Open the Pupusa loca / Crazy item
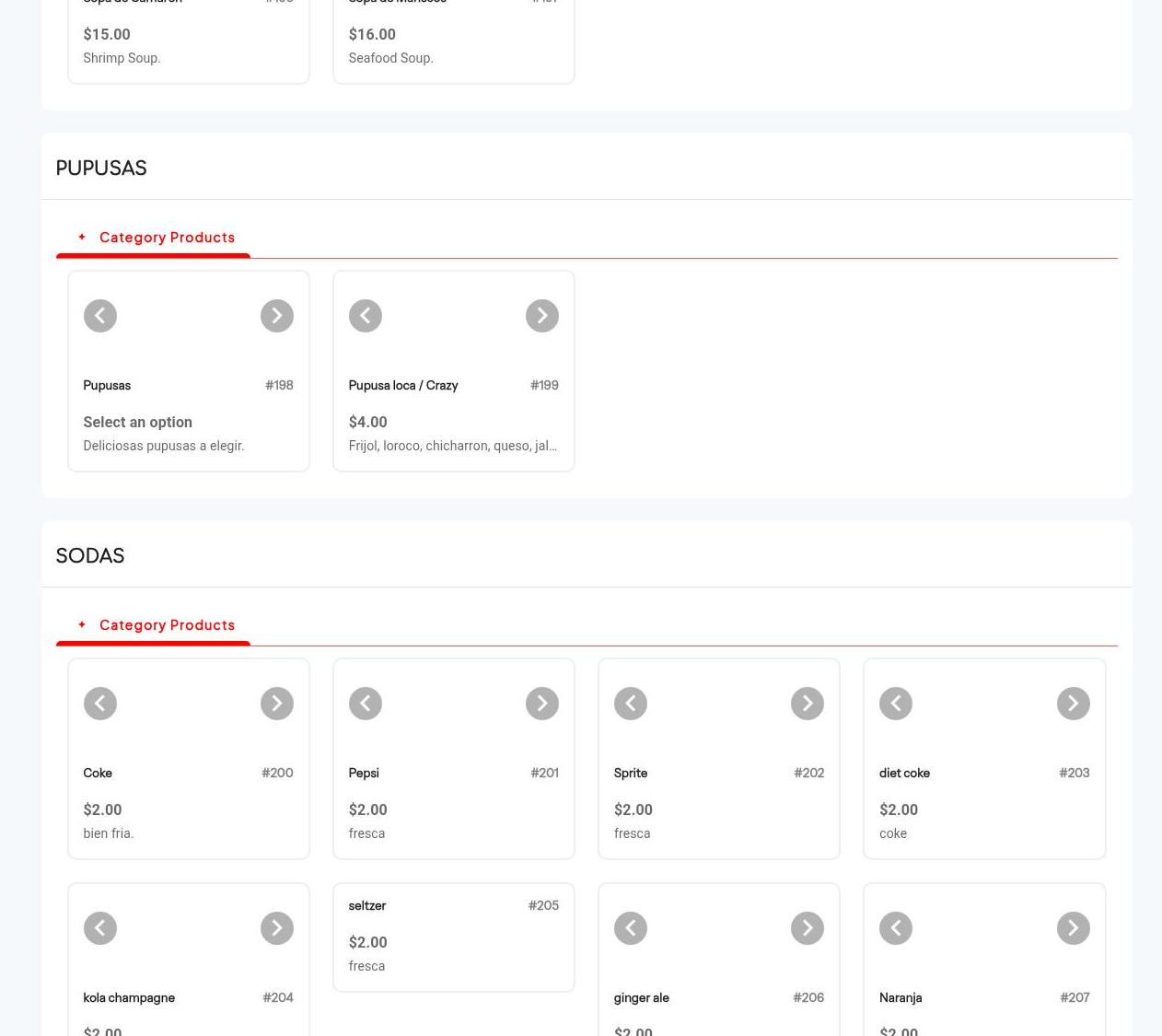The width and height of the screenshot is (1162, 1036). pos(402,385)
